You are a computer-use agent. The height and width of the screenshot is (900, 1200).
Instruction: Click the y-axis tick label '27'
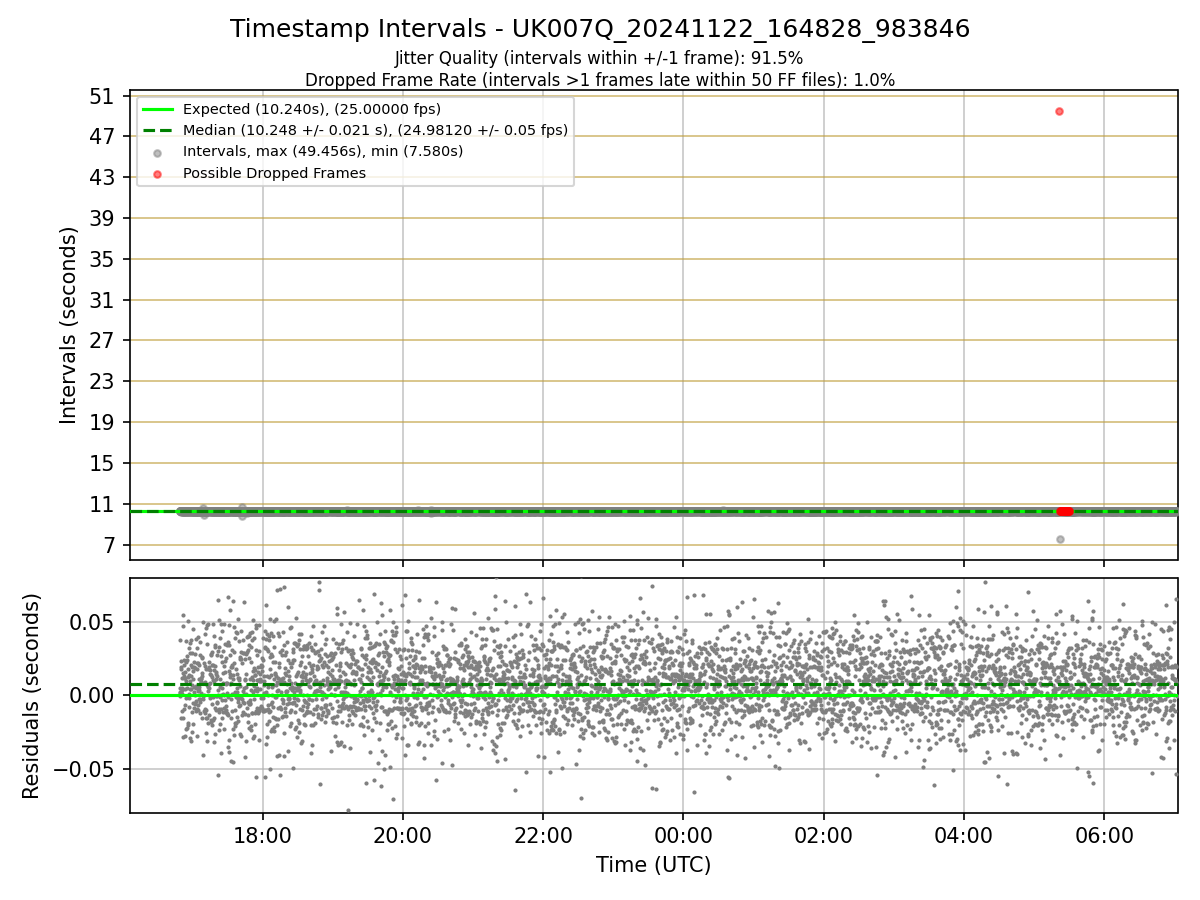point(101,341)
